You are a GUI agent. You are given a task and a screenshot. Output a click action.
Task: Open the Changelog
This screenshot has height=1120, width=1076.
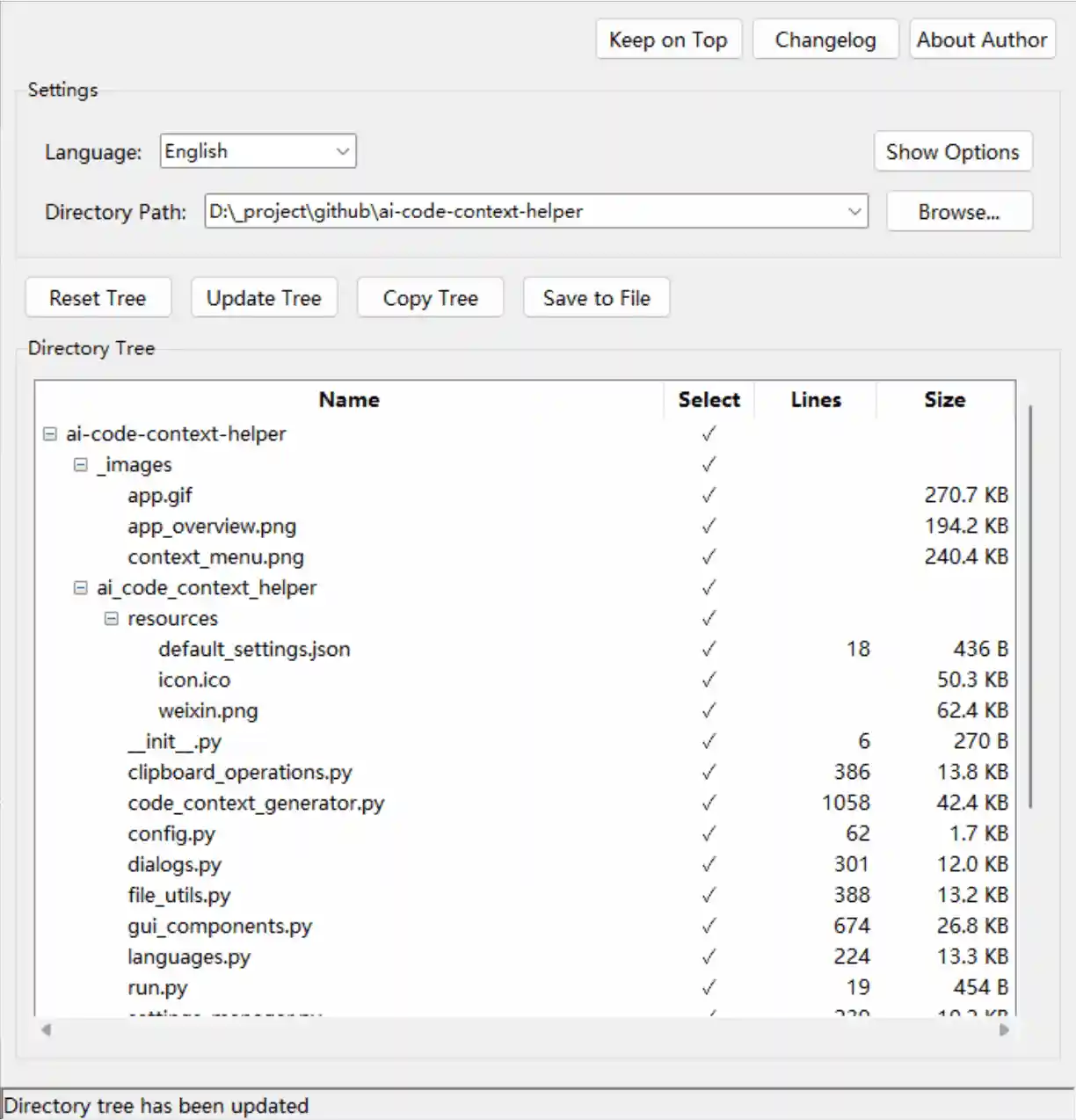pyautogui.click(x=825, y=40)
